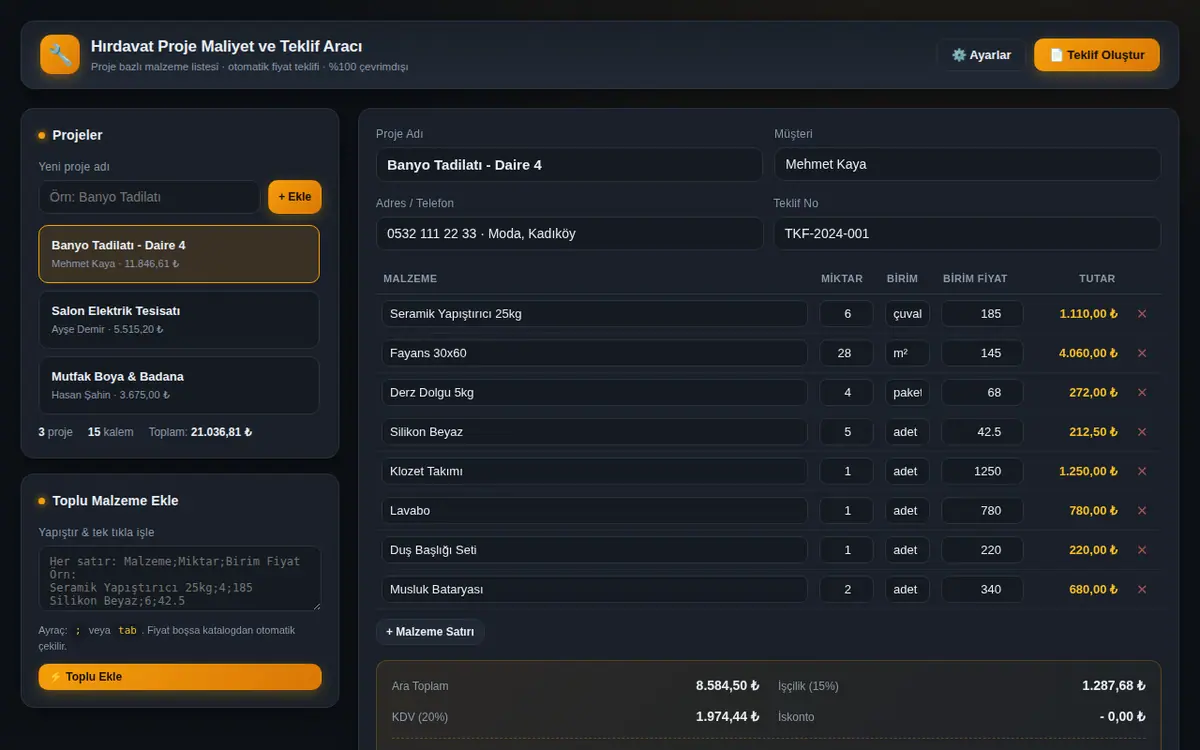
Task: Remove the Silikon Beyaz row
Action: 1142,432
